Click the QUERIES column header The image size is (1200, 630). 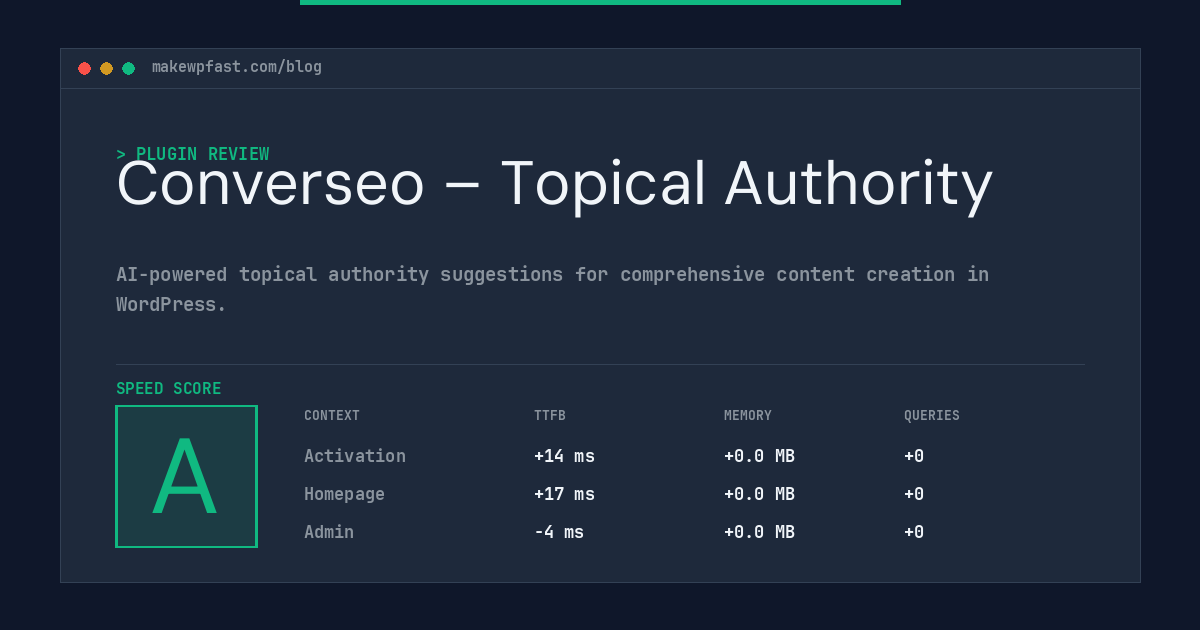[932, 416]
